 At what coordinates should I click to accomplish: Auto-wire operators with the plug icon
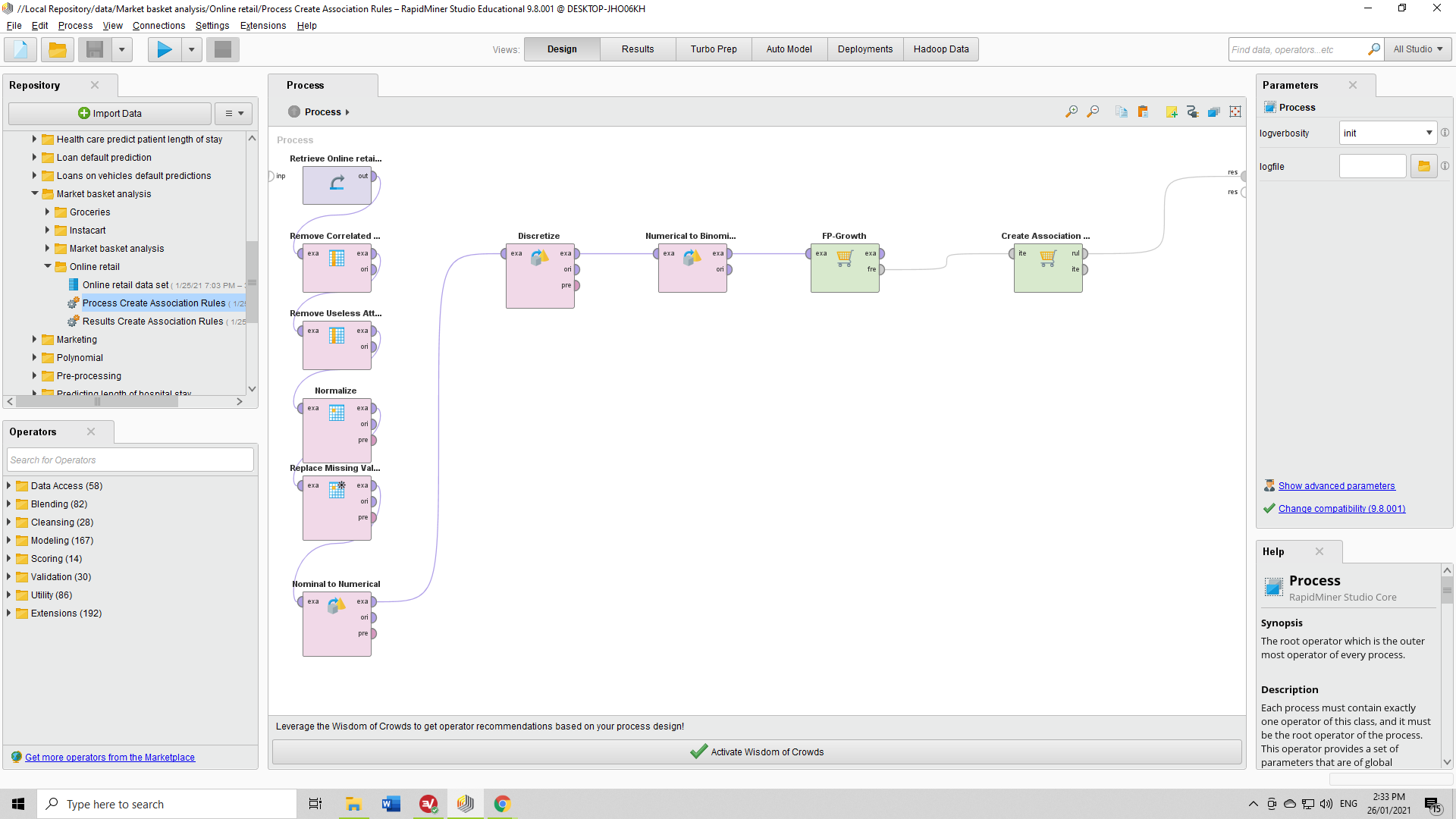click(1193, 112)
